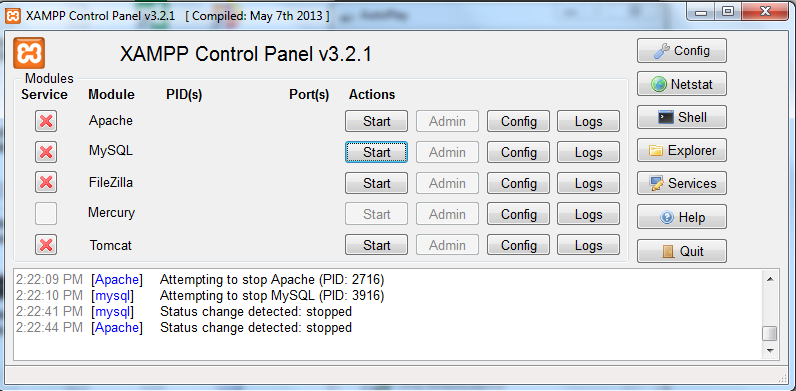Click the log panel scrollbar up arrow
796x391 pixels.
(x=770, y=278)
